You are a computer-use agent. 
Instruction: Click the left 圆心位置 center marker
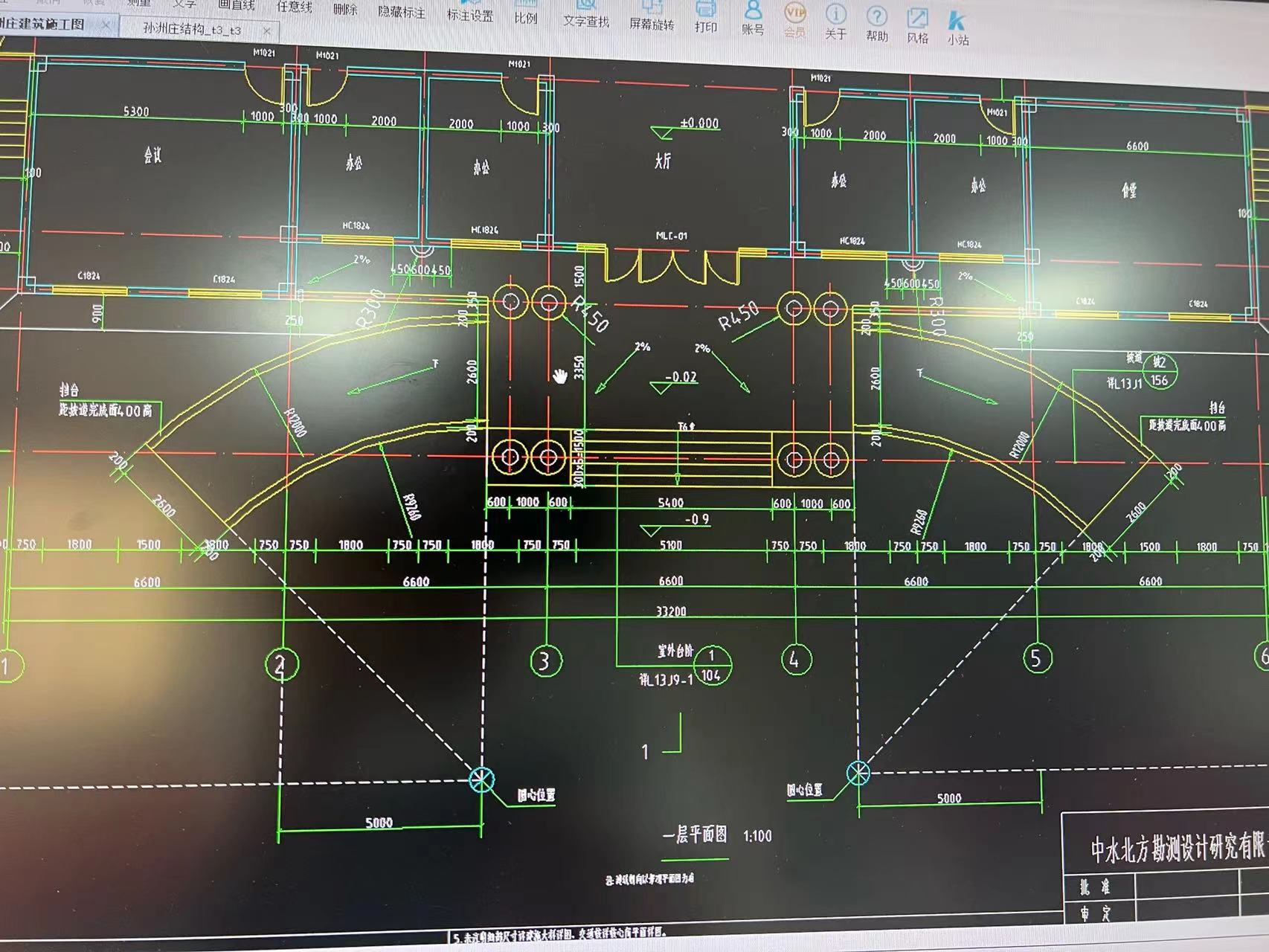tap(481, 779)
